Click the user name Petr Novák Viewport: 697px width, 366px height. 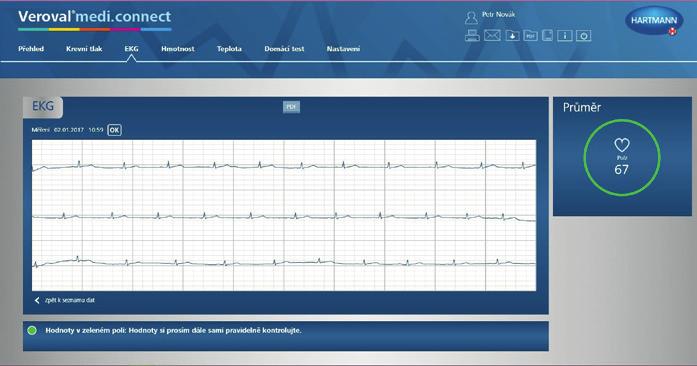(x=498, y=15)
